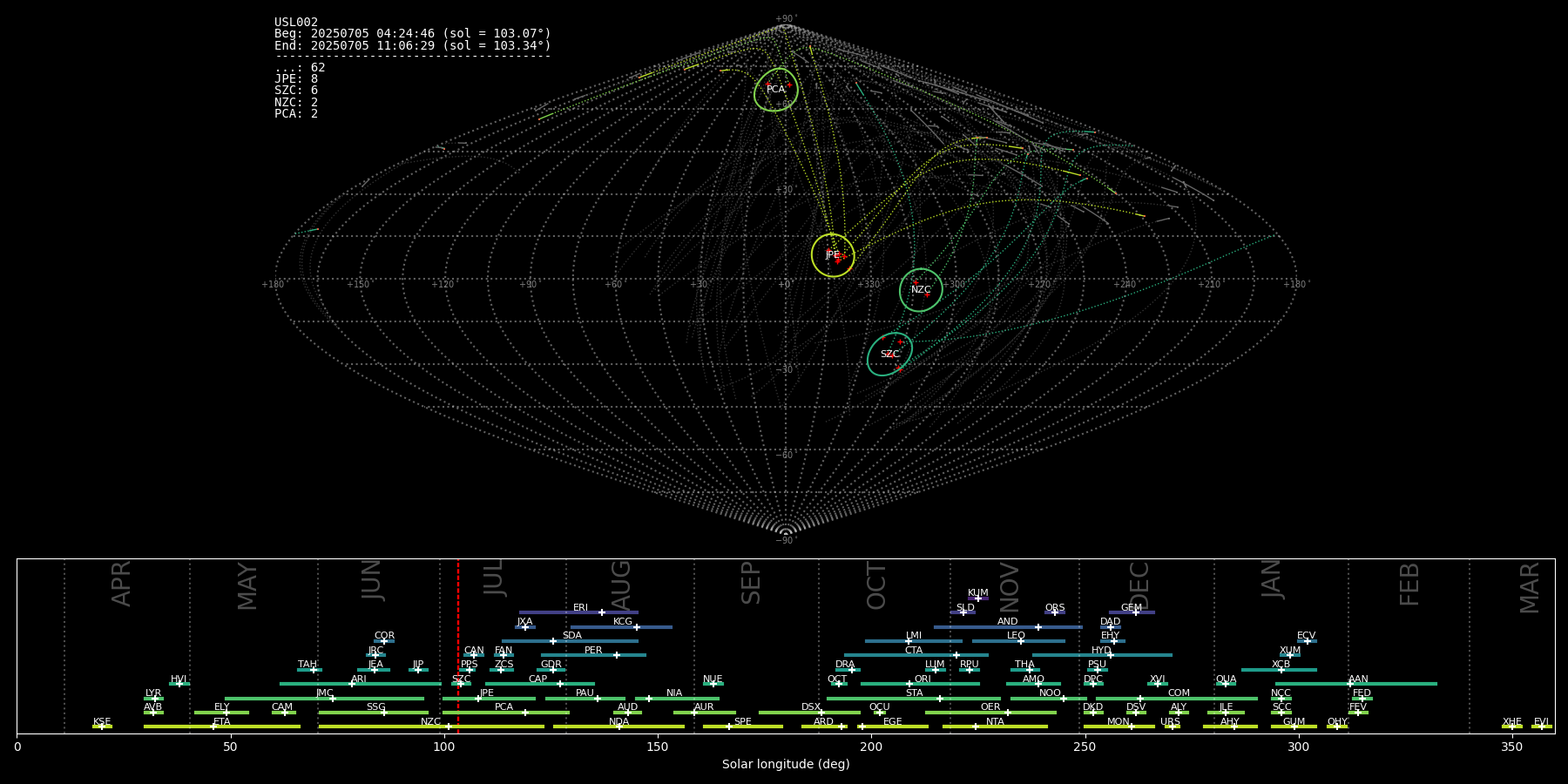The image size is (1568, 784).
Task: Click the -60° latitude label on sky map
Action: point(786,455)
